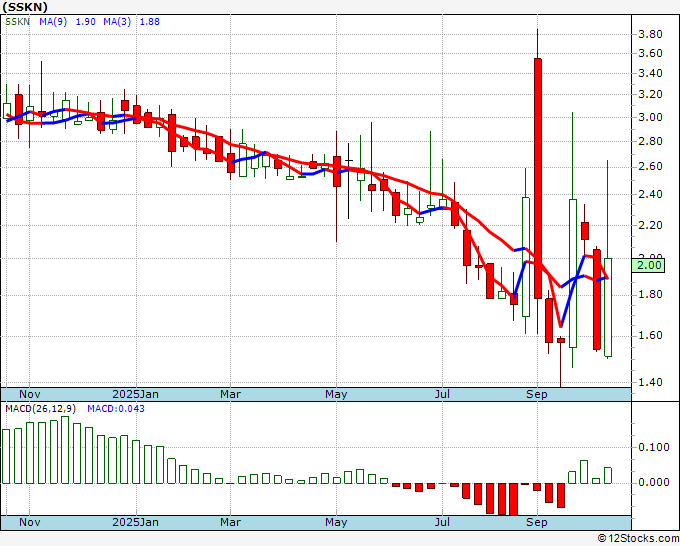This screenshot has height=546, width=680.
Task: Select the MA(9) legend label
Action: 53,22
